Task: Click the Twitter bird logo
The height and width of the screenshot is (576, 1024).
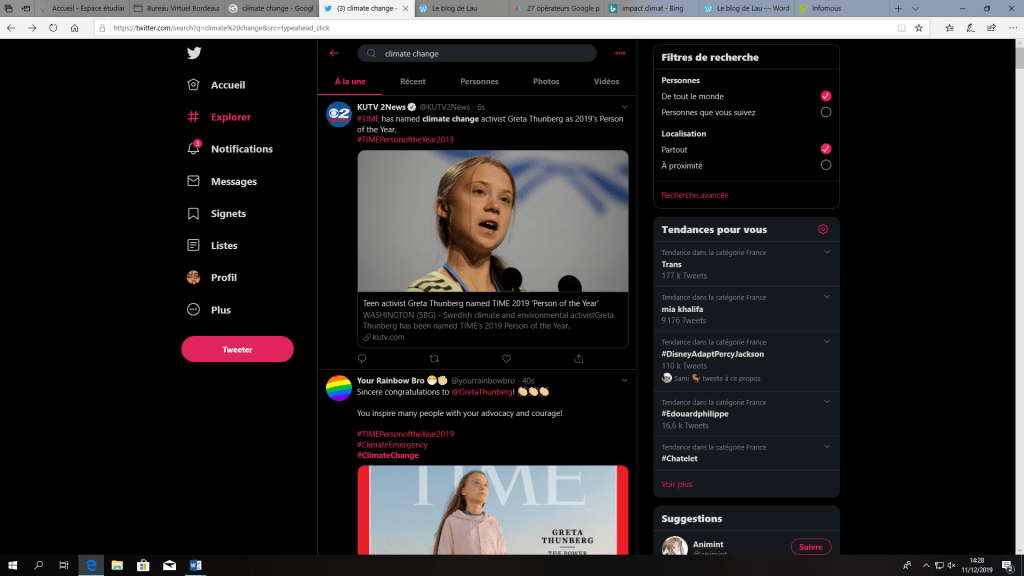Action: (194, 54)
